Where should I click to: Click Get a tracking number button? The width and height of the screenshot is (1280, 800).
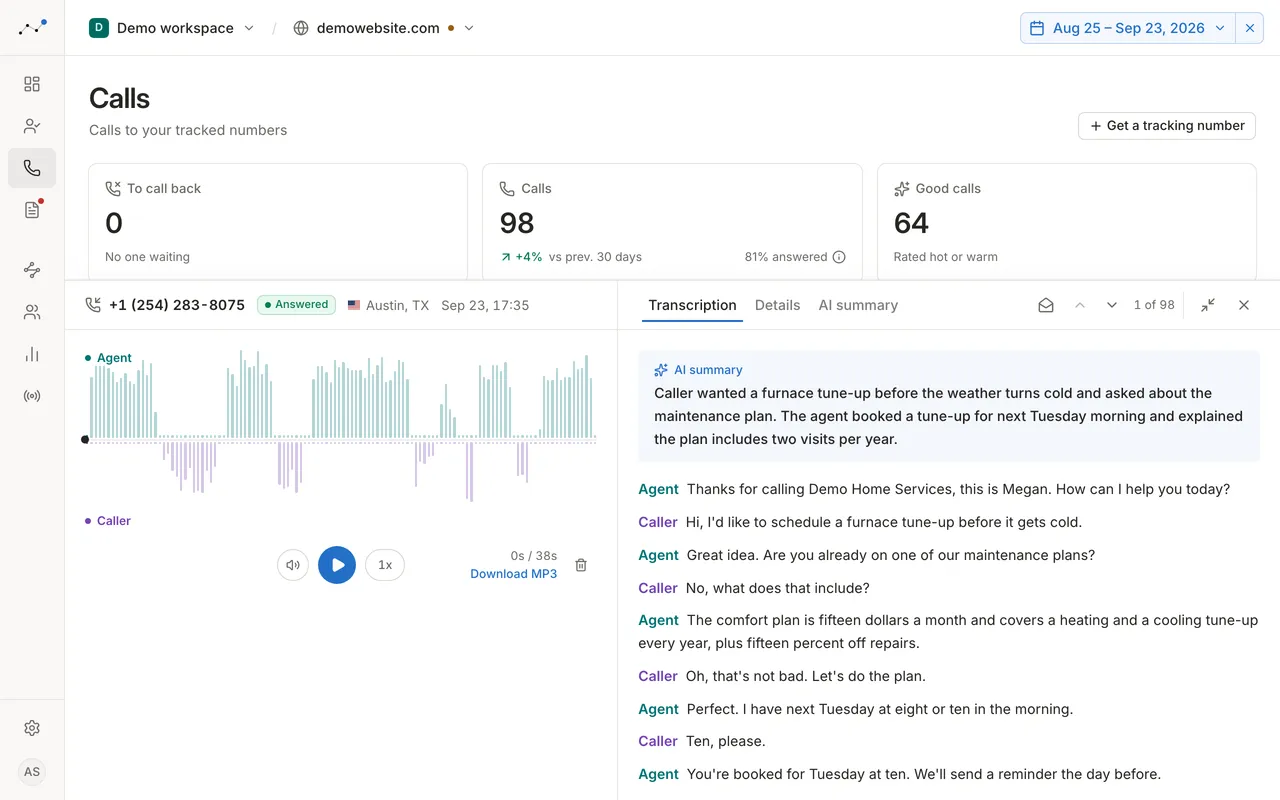(1167, 126)
